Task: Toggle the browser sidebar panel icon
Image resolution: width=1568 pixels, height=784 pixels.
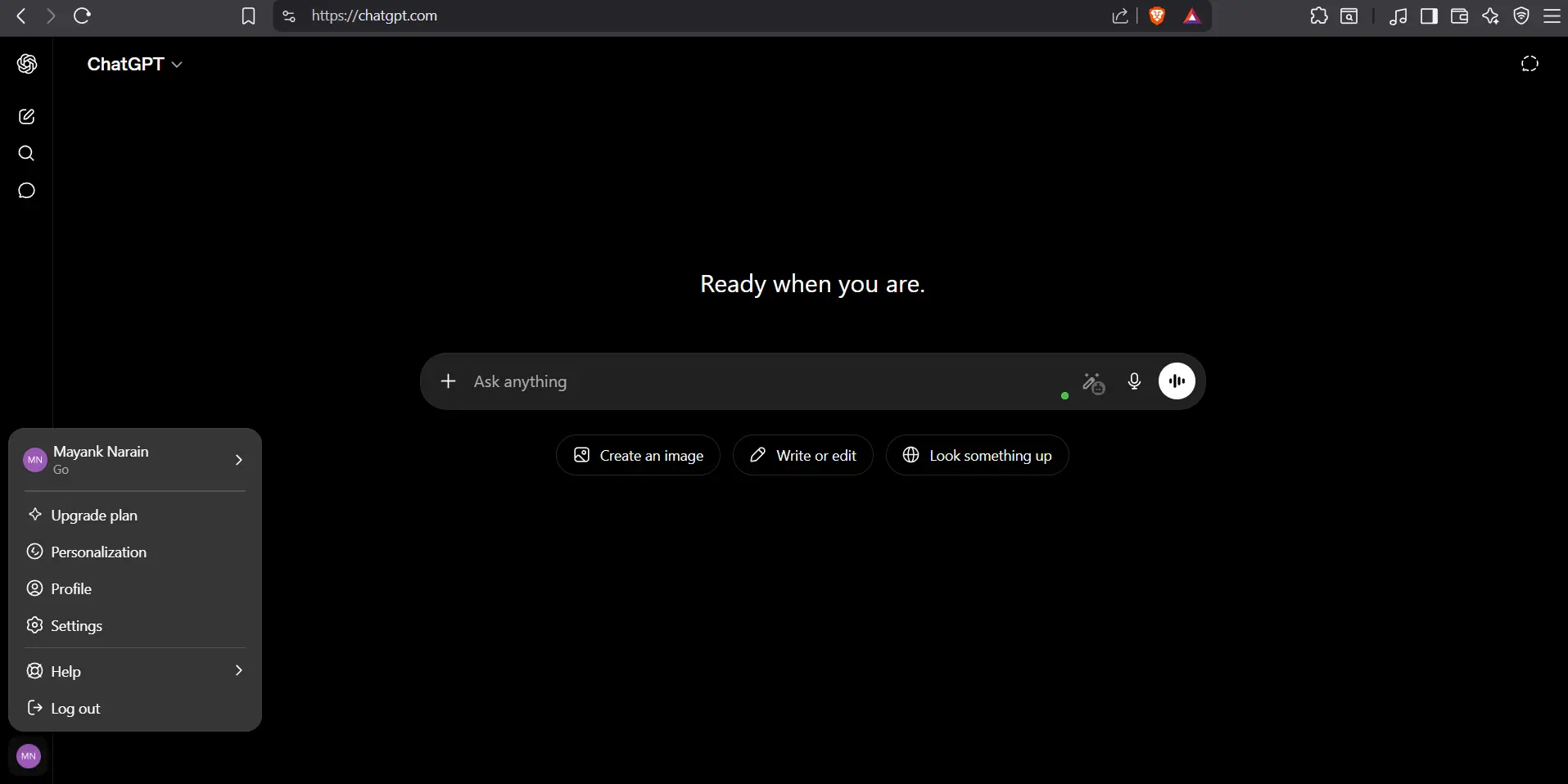Action: 1429,16
